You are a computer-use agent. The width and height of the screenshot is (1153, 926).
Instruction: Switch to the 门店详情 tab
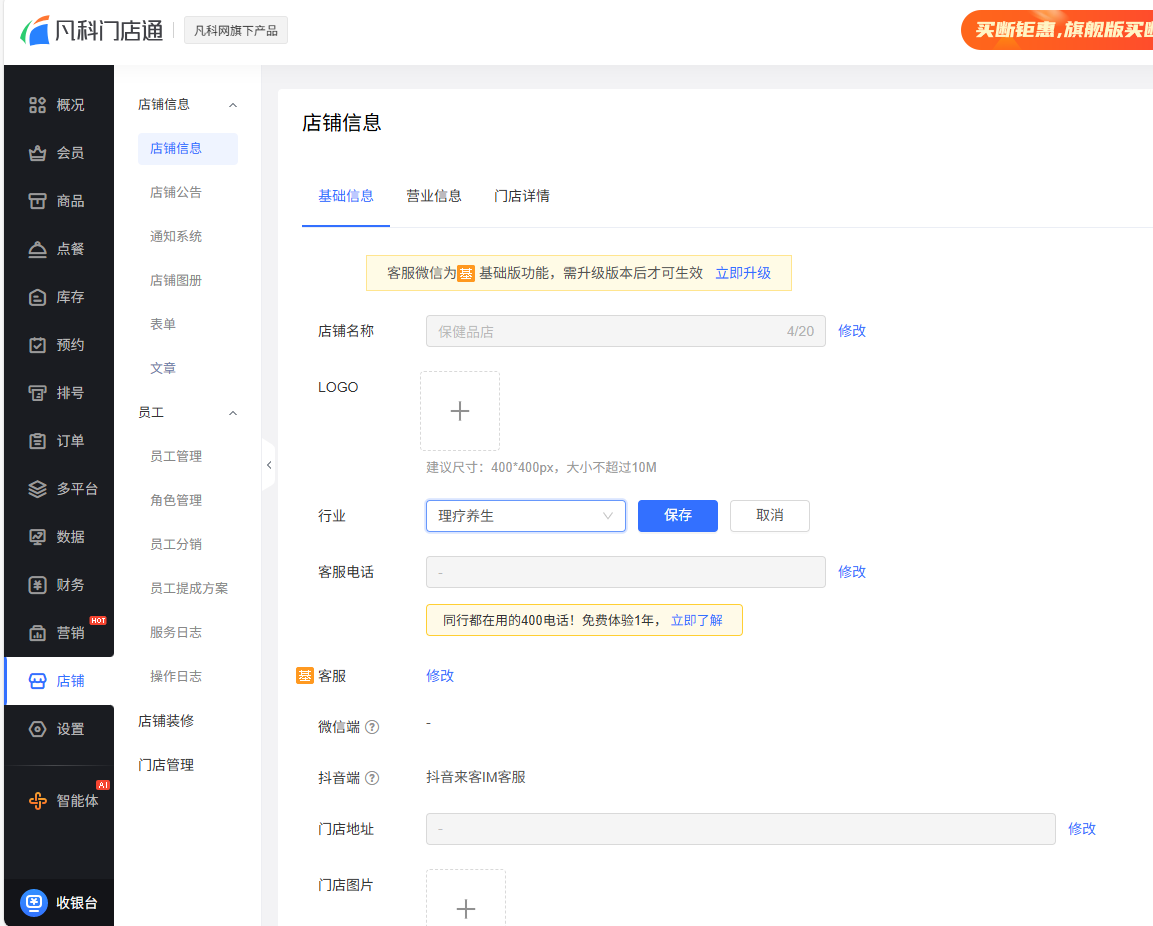point(521,196)
